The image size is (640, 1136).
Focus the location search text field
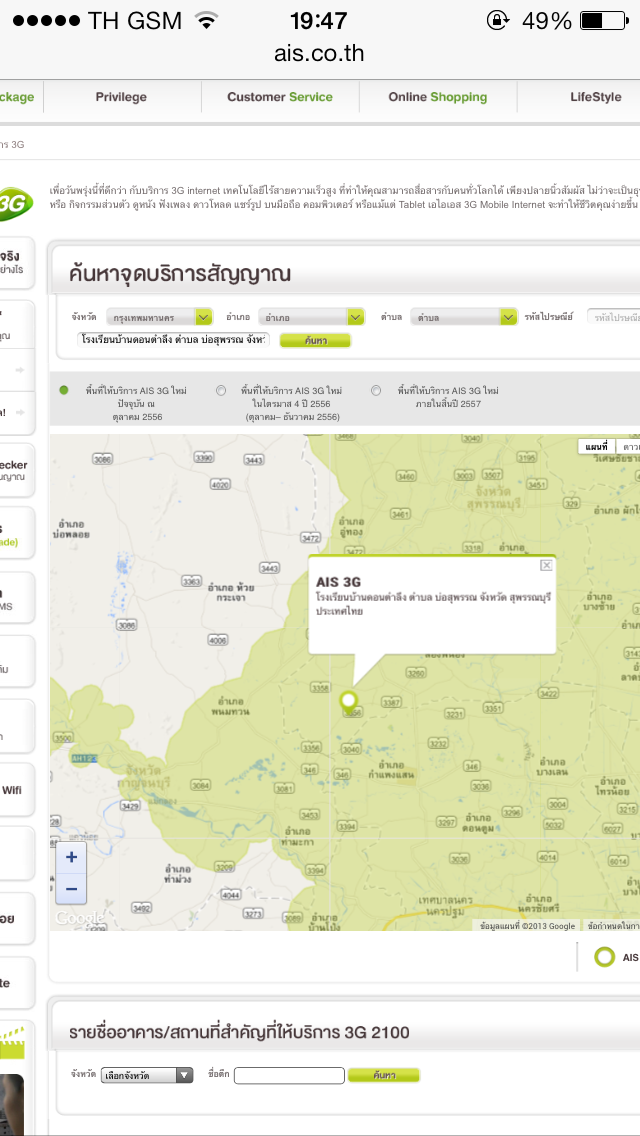pyautogui.click(x=174, y=339)
